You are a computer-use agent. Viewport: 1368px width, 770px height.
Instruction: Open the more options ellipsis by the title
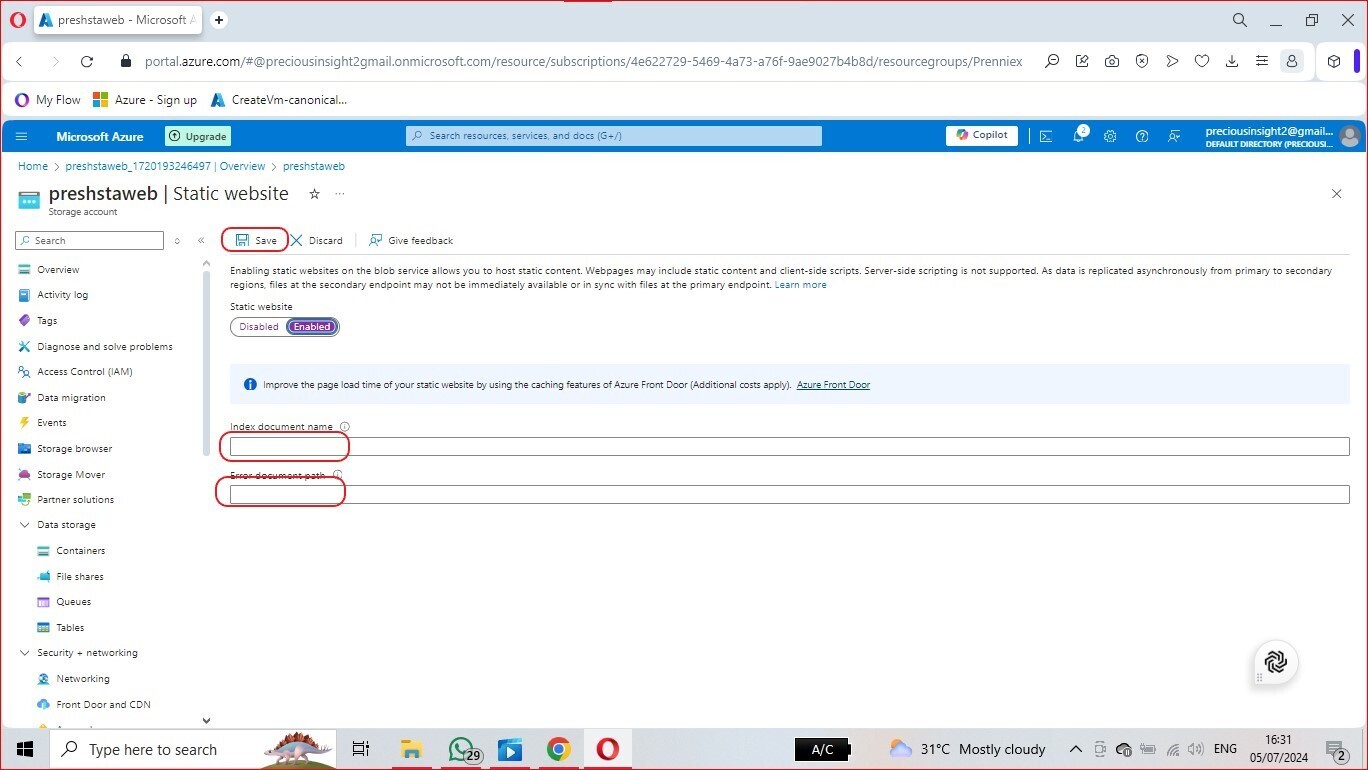click(x=340, y=194)
